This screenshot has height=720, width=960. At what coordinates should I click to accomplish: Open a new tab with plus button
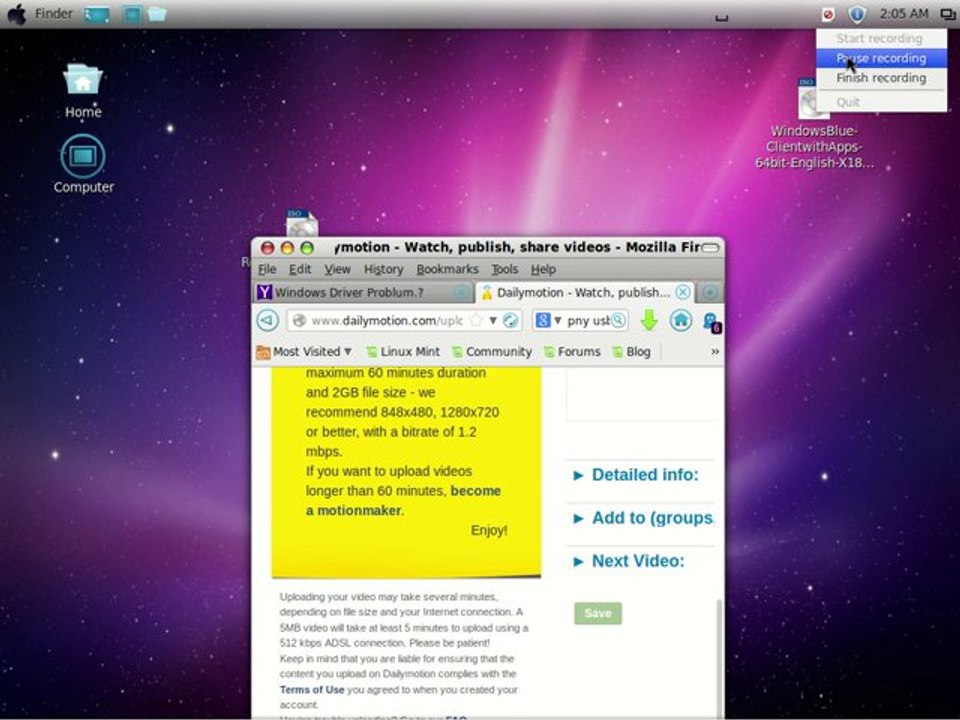[x=710, y=293]
